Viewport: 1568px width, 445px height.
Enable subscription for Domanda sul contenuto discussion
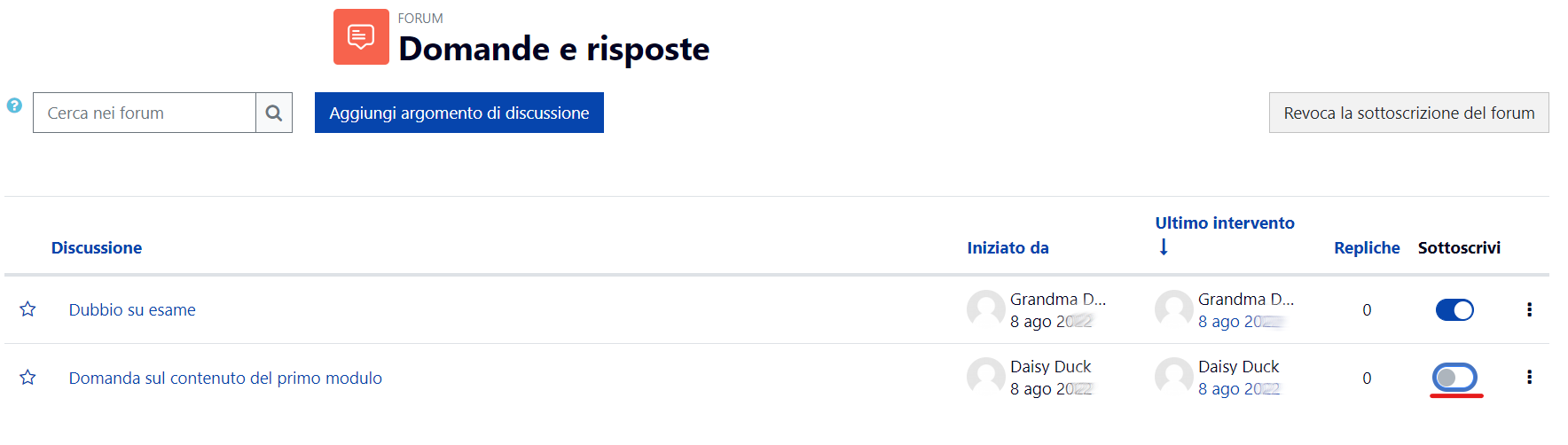1454,378
